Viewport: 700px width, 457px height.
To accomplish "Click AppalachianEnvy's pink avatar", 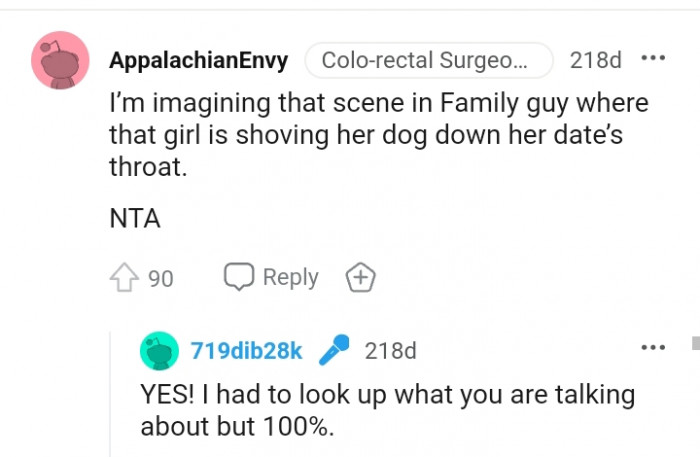I will point(62,59).
